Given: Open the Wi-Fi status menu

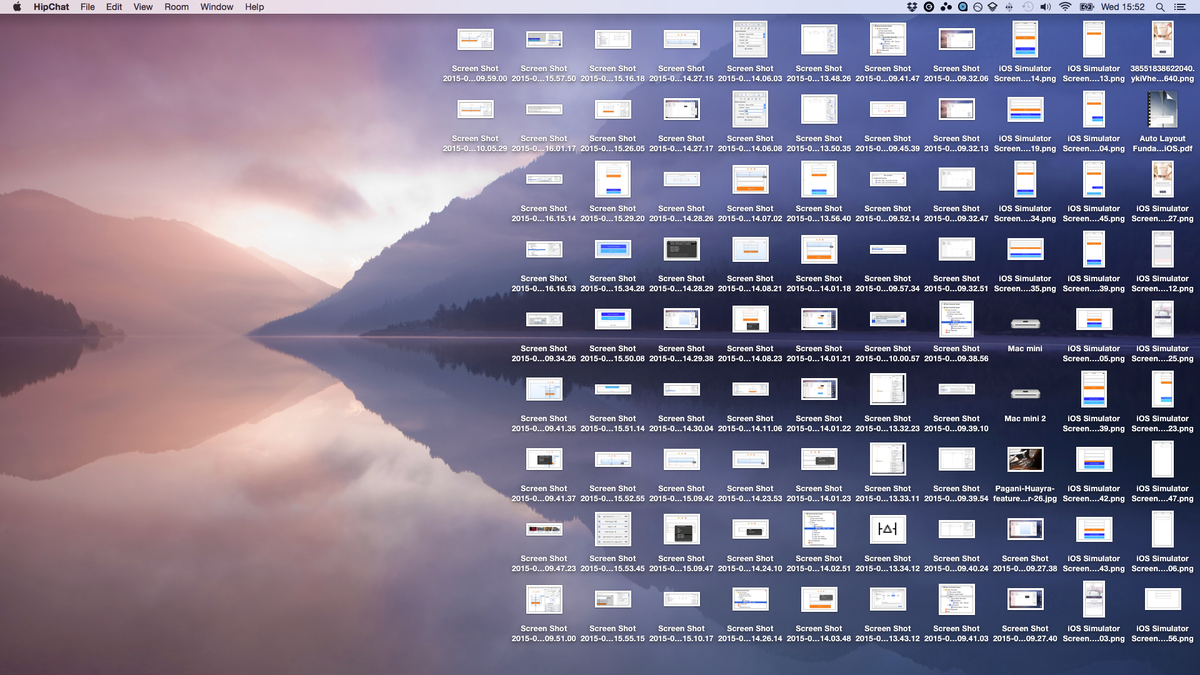Looking at the screenshot, I should (1064, 7).
